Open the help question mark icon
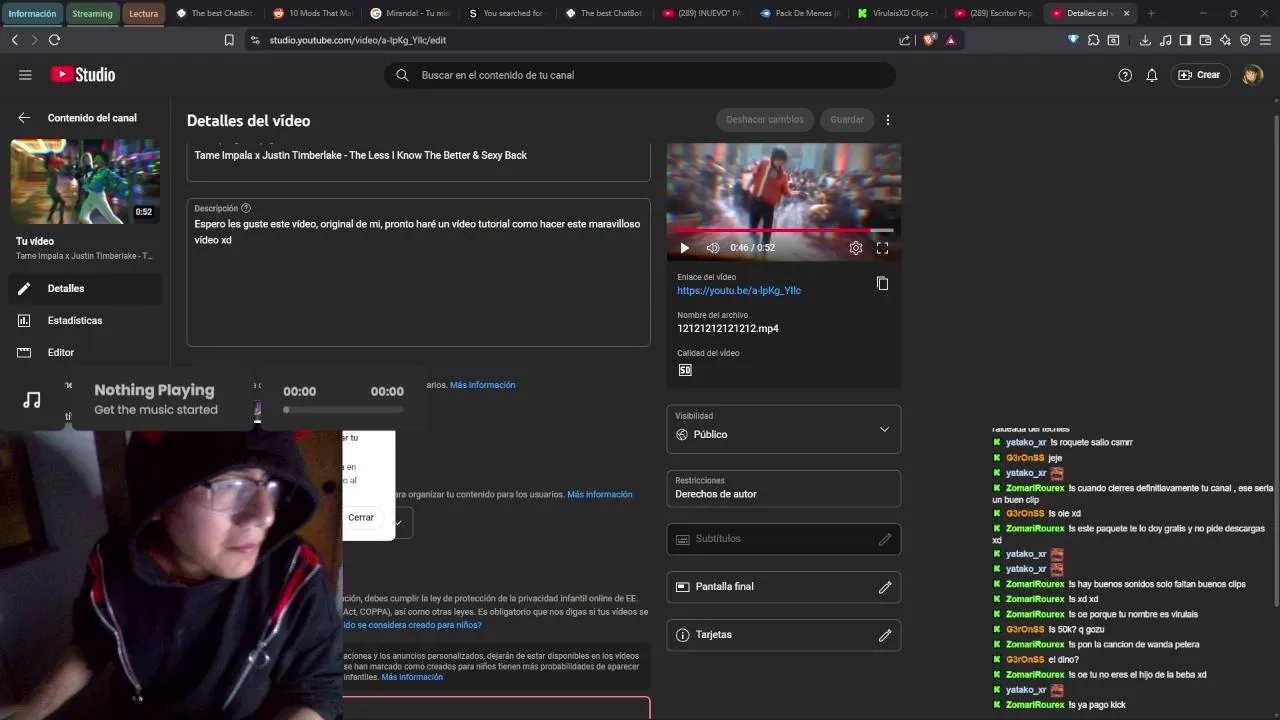This screenshot has height=720, width=1280. click(x=1125, y=75)
